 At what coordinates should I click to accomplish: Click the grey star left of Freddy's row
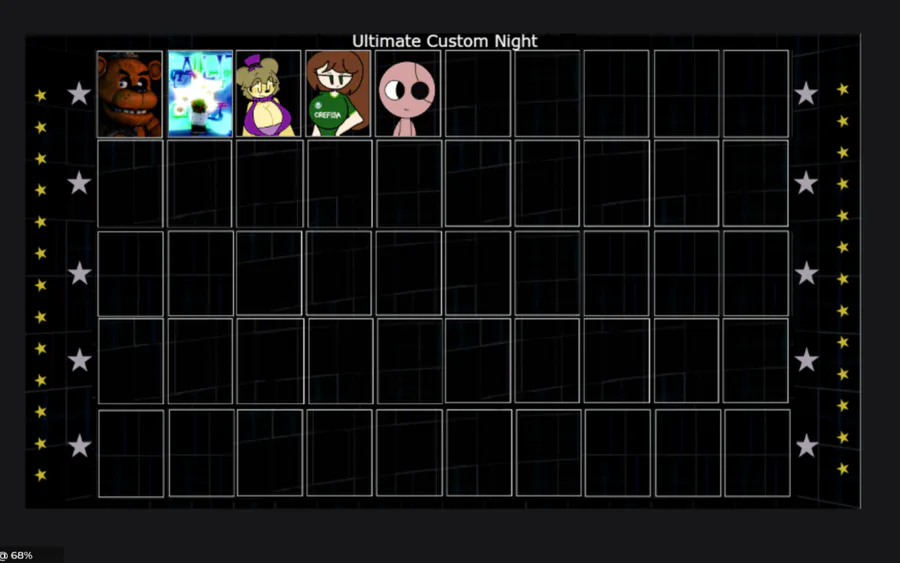[79, 94]
